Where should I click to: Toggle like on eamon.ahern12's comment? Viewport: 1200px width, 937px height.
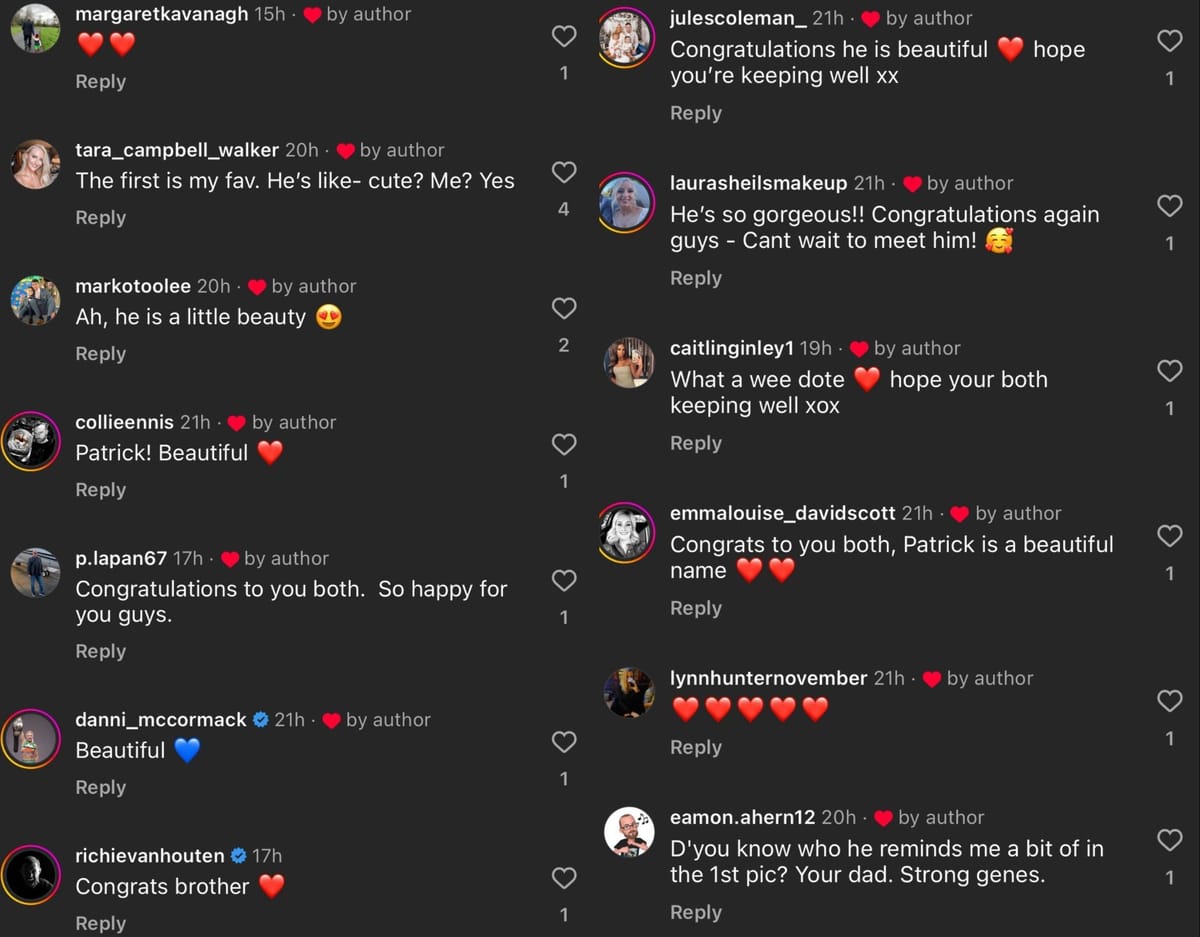1169,840
